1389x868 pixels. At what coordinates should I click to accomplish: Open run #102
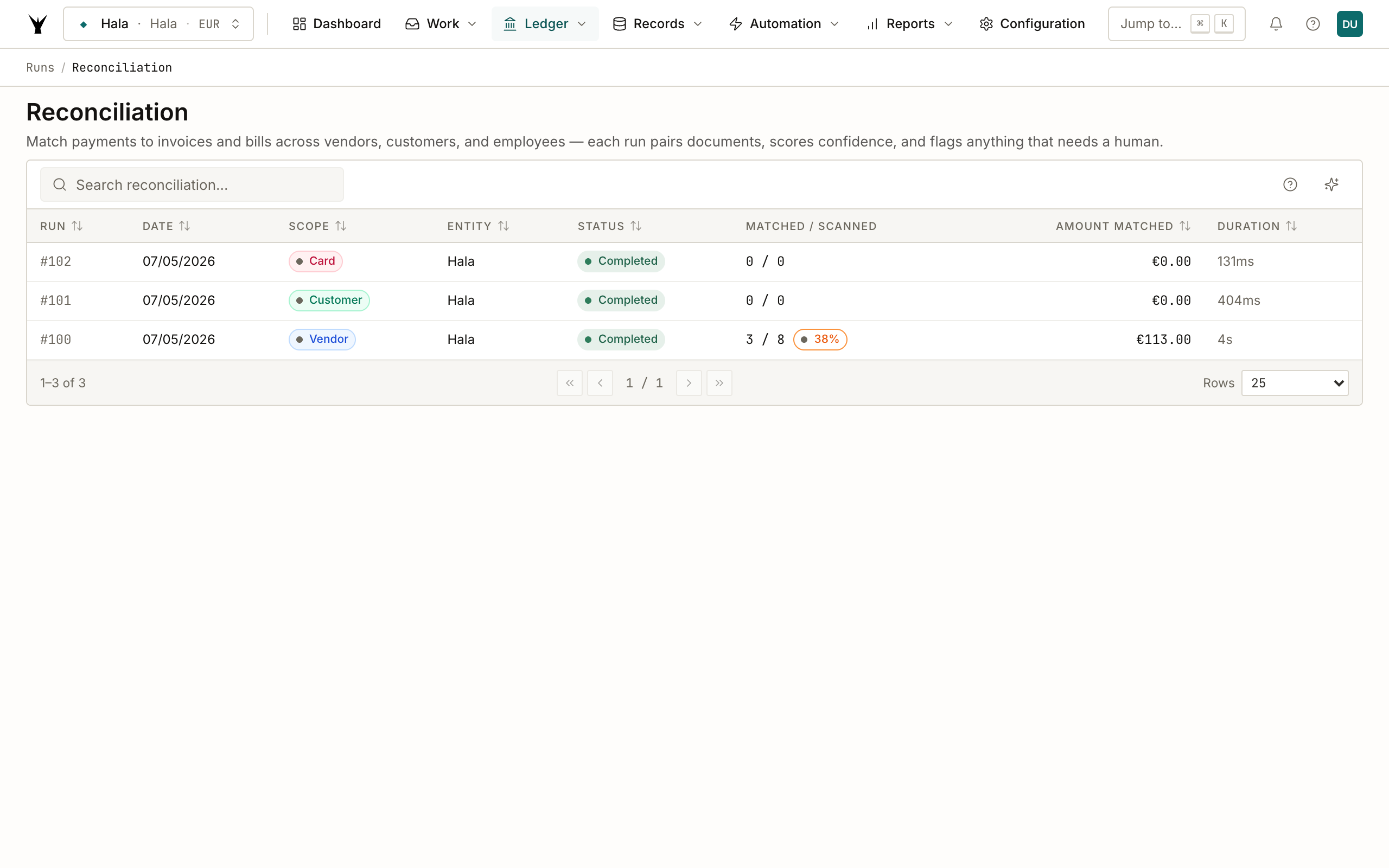(56, 261)
